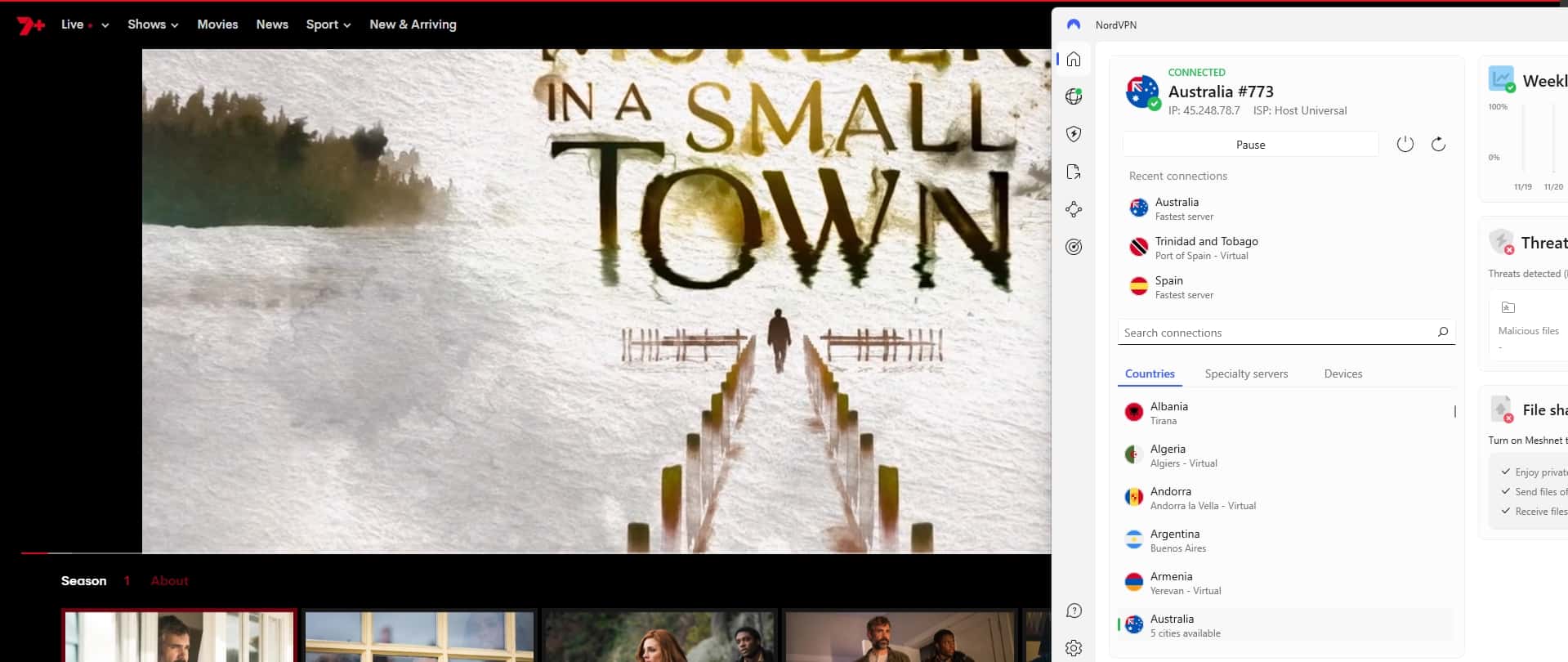Click the Threat Protection card icon

1502,242
